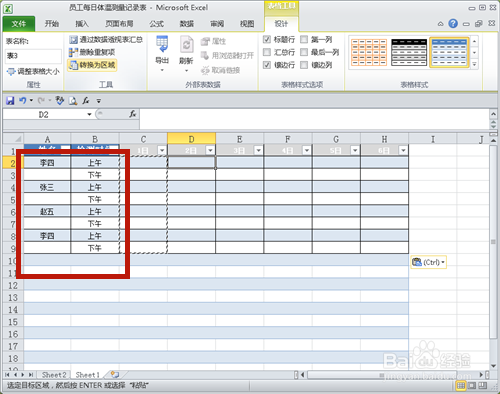Check the 镶边列 banded columns checkbox
The width and height of the screenshot is (500, 394).
click(x=304, y=65)
